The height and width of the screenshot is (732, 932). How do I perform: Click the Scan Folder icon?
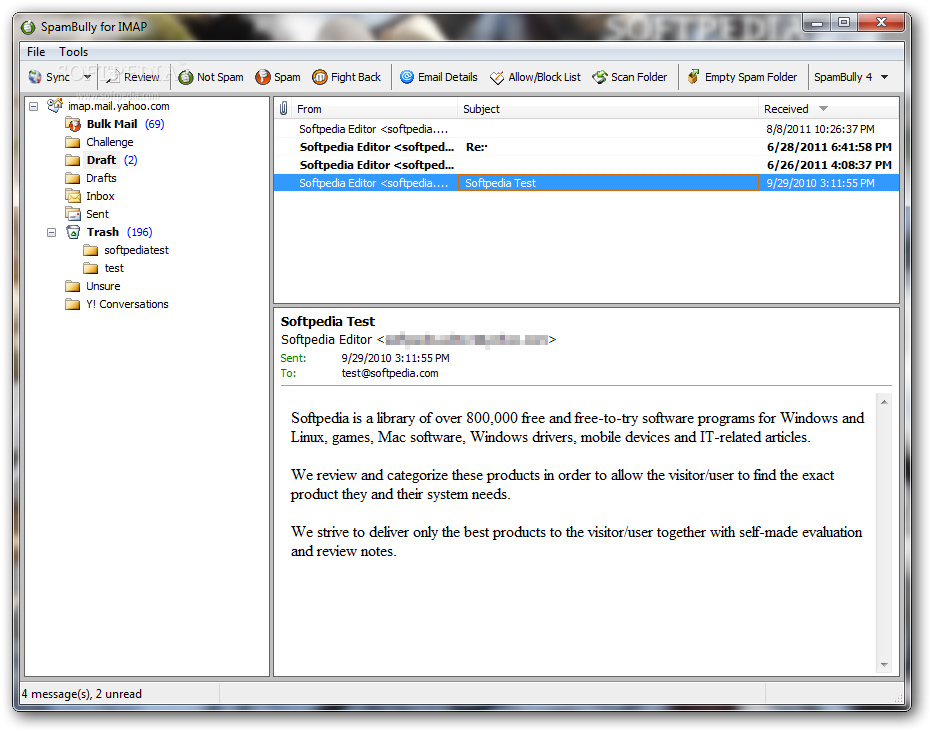click(x=600, y=77)
